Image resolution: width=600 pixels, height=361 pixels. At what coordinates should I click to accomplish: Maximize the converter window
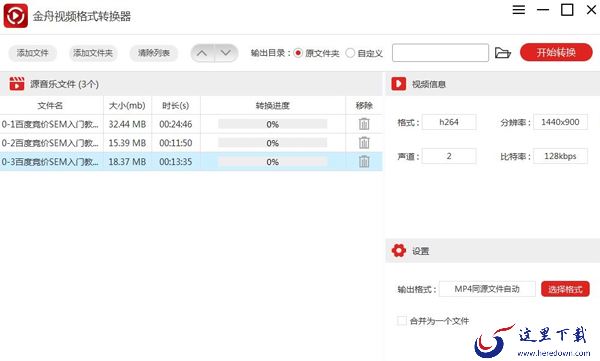point(567,10)
